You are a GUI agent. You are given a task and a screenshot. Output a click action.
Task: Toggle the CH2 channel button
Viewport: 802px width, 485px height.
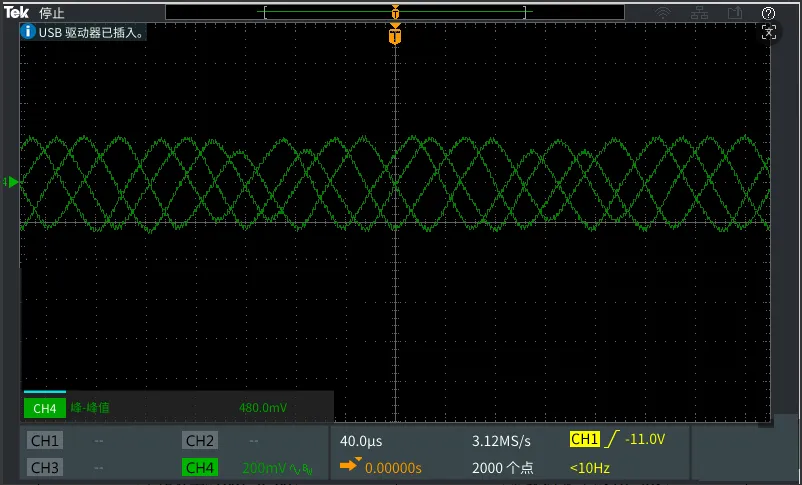[x=199, y=440]
